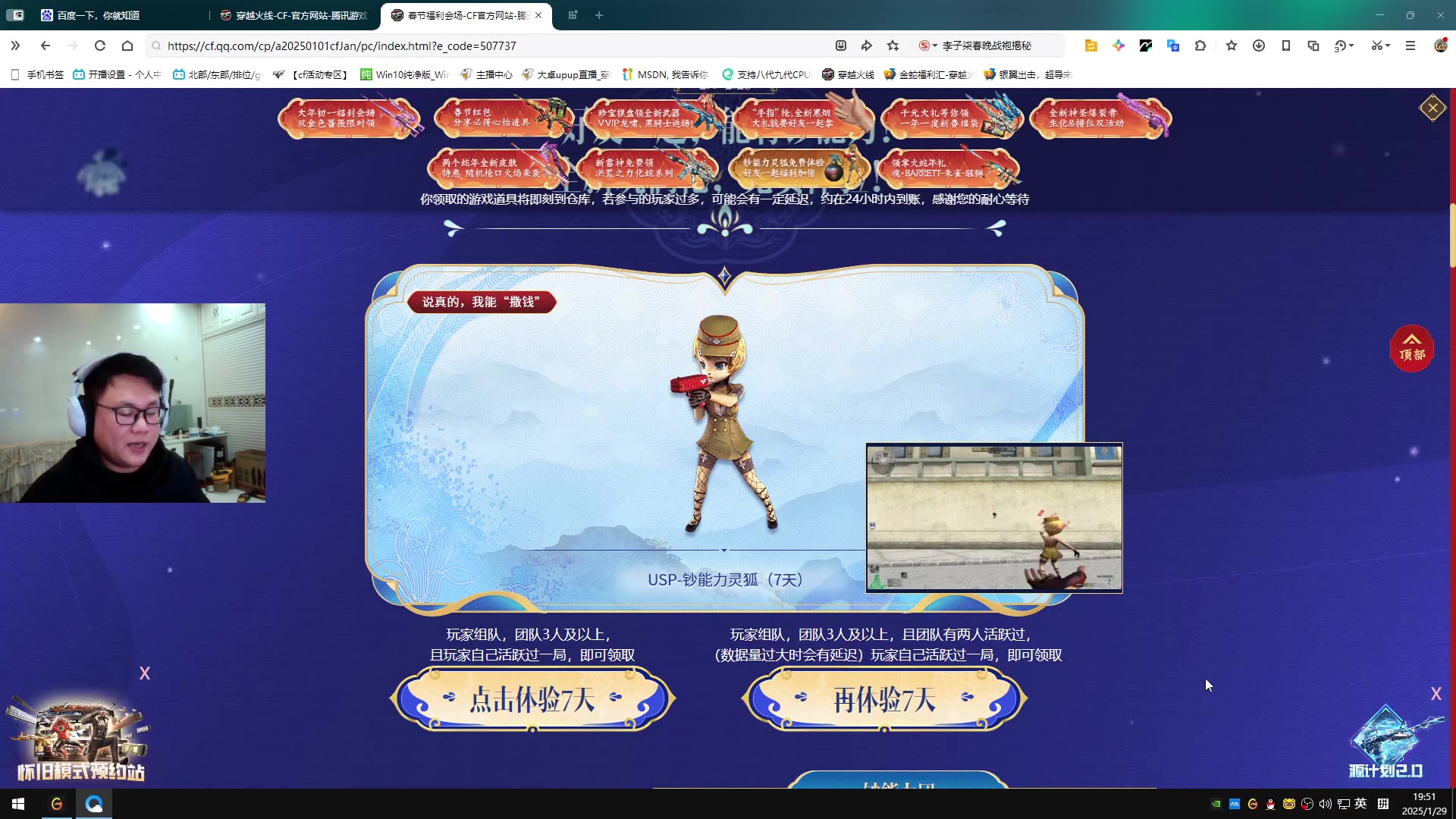
Task: Click the red 顶部 back-to-top button
Action: 1411,348
